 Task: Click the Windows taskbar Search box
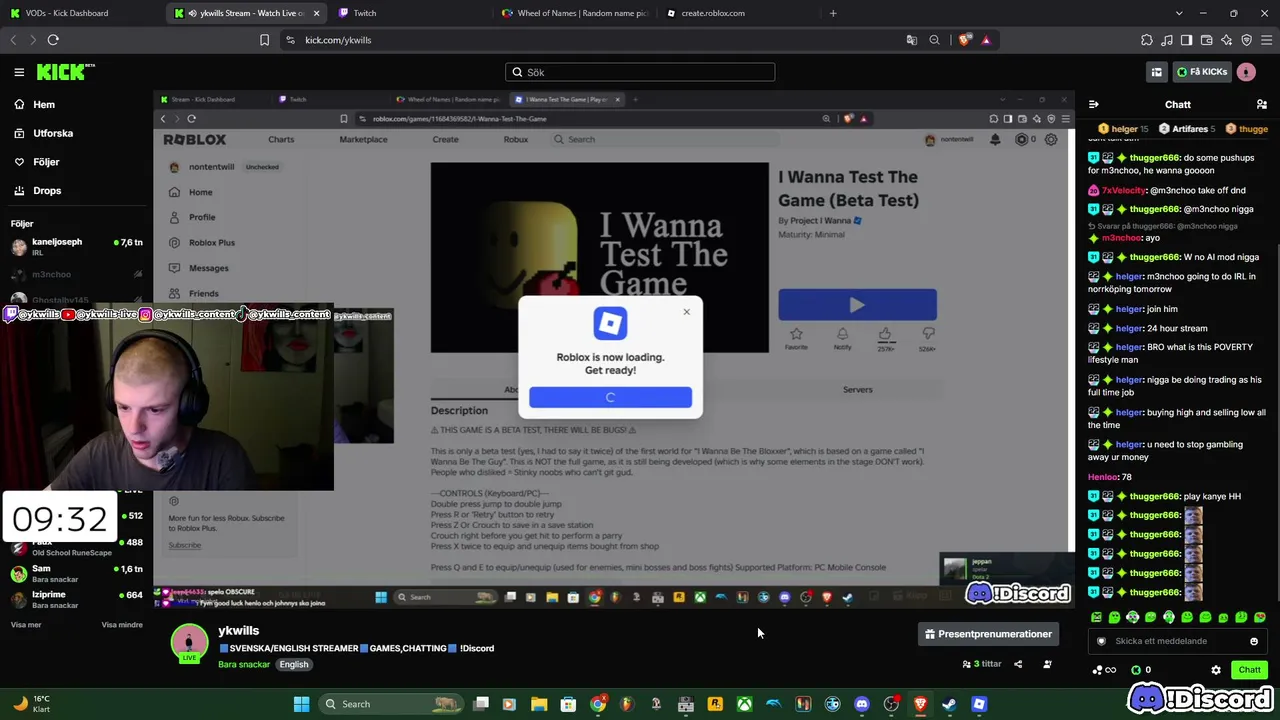(393, 704)
